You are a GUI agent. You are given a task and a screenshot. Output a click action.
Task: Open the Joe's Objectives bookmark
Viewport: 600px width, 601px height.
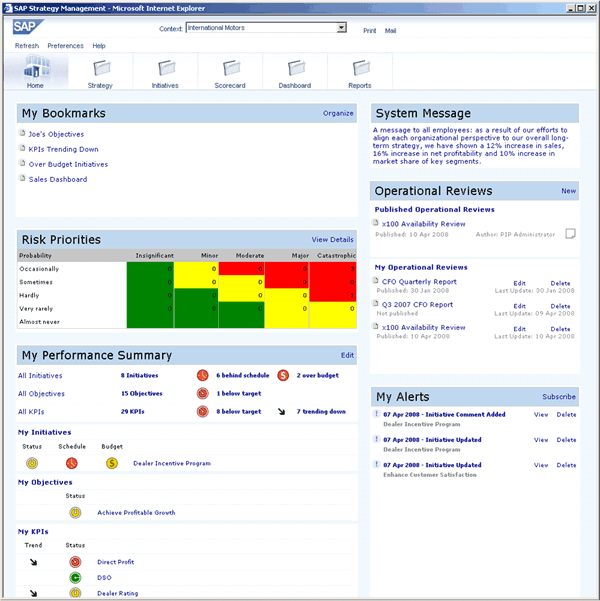tap(56, 134)
